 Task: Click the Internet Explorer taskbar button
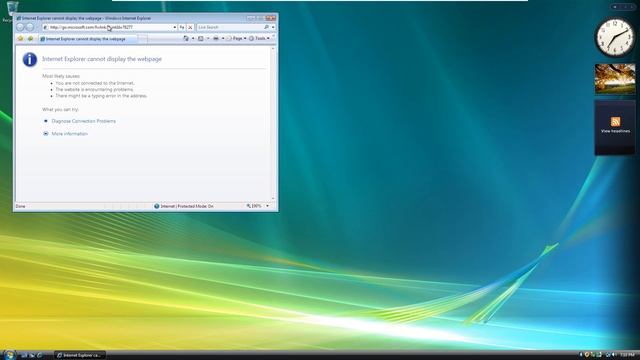[x=80, y=356]
